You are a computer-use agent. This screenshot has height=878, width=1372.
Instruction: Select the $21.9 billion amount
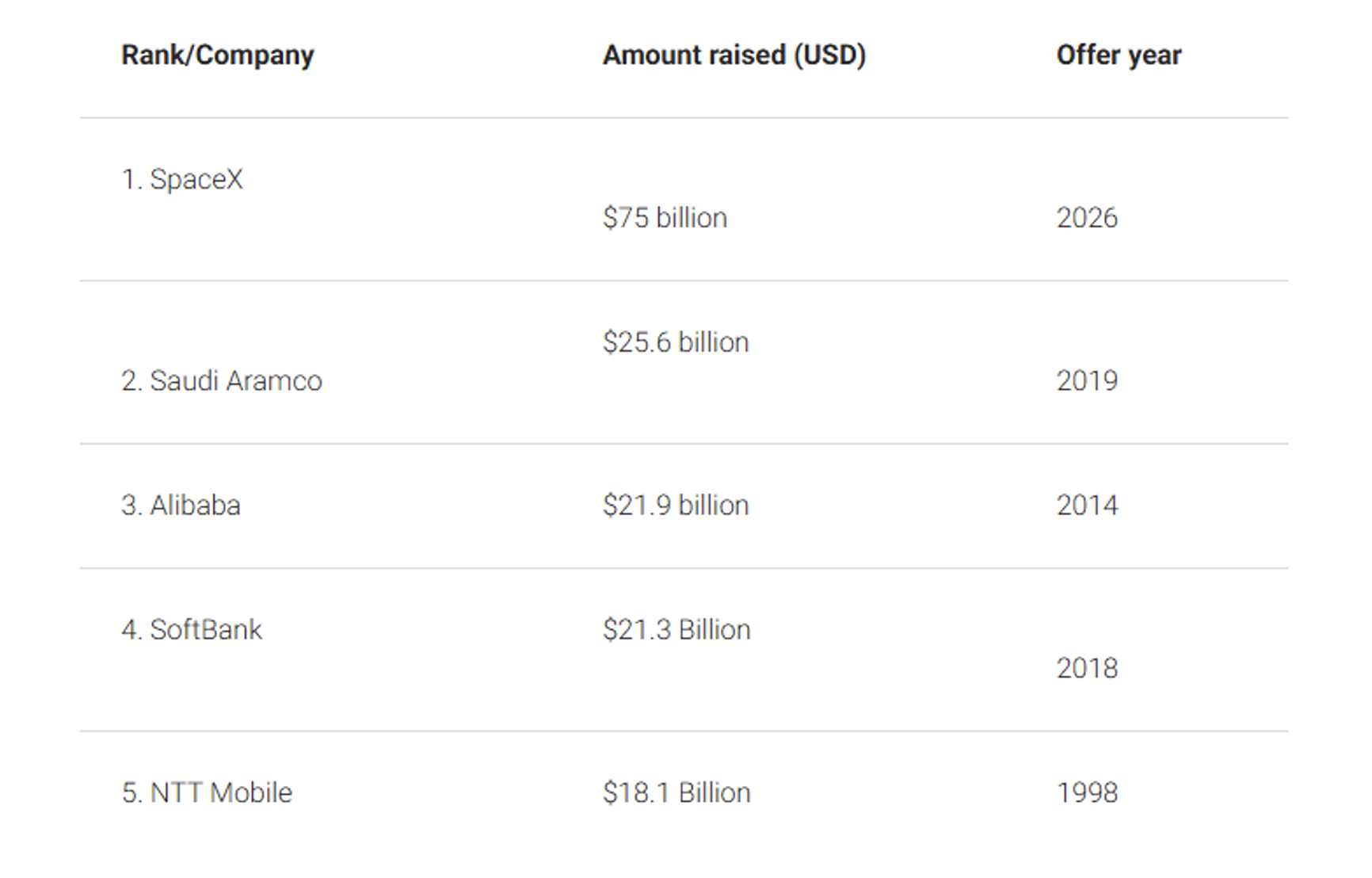pyautogui.click(x=676, y=506)
